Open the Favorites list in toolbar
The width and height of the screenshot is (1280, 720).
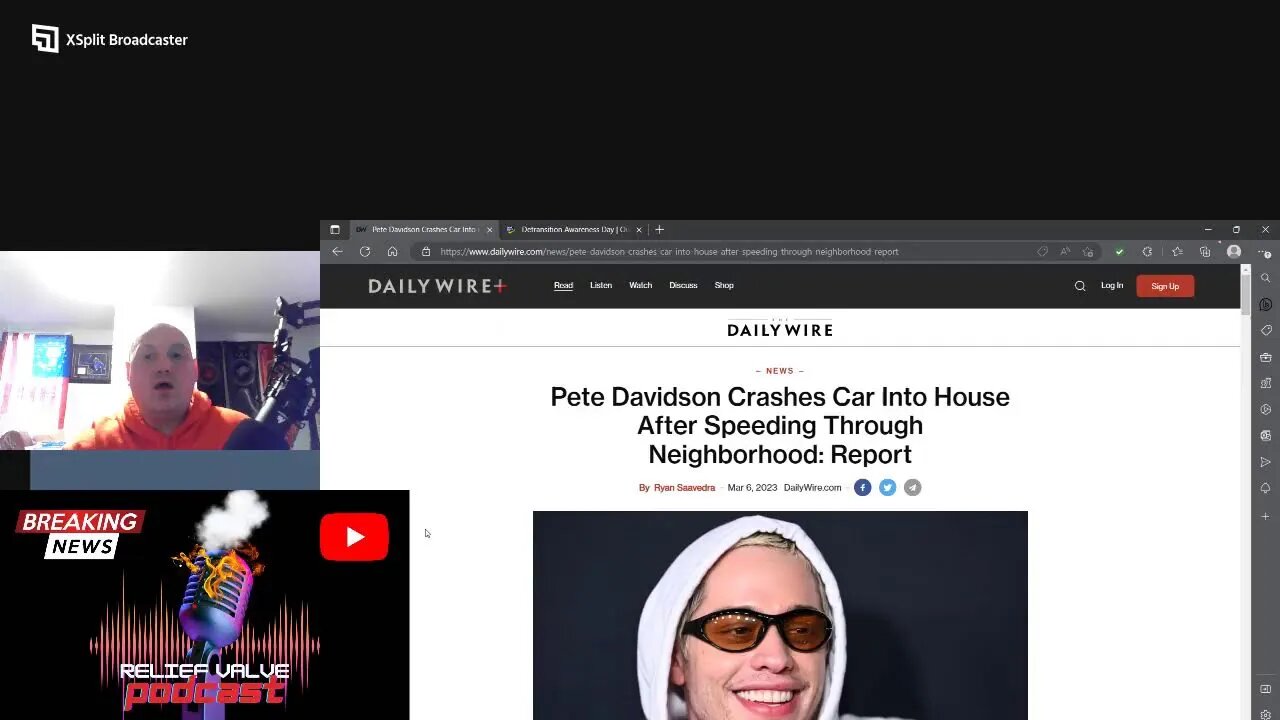tap(1177, 252)
